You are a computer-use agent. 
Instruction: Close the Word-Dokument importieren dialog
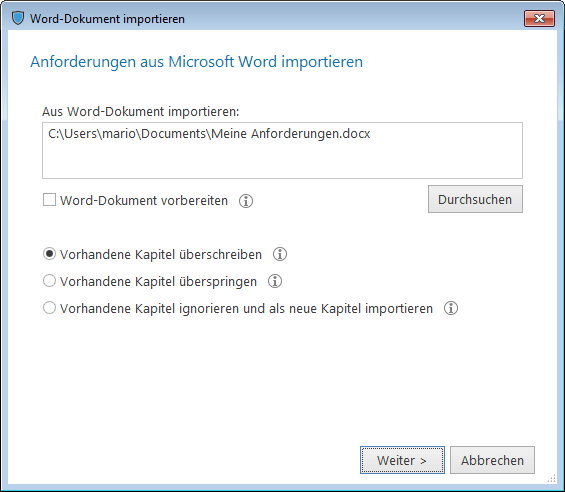coord(539,18)
